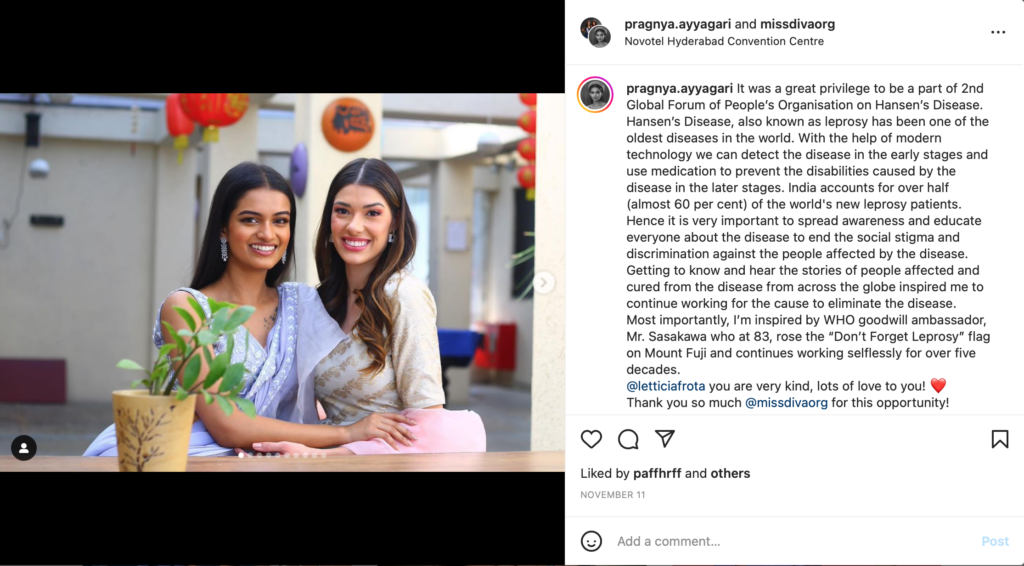
Task: View others who liked the post
Action: click(x=730, y=473)
